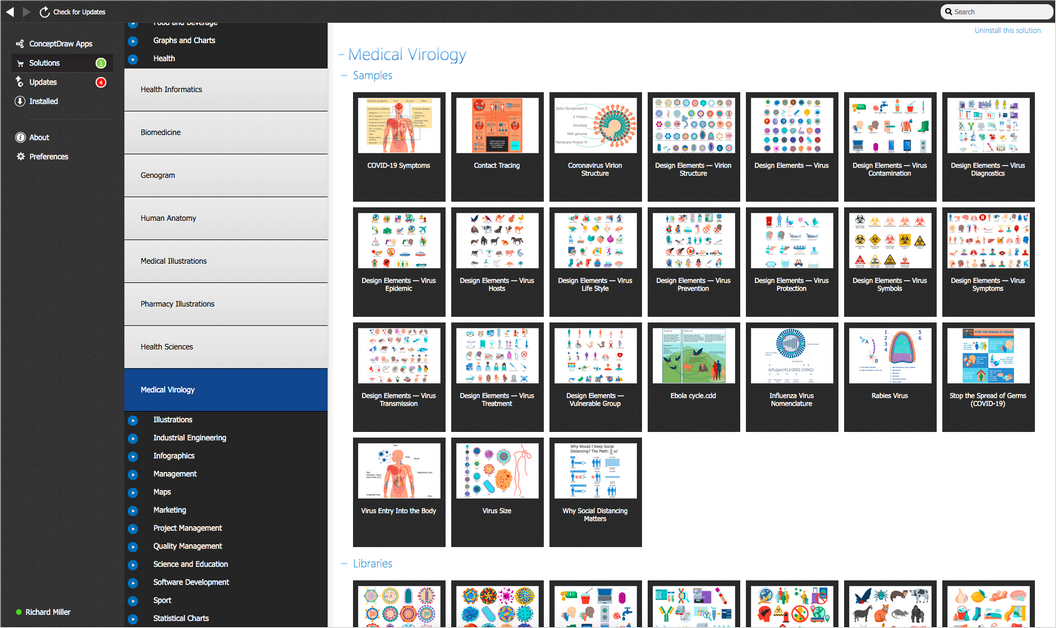Open Coronavirus Virion Structure sample
Image resolution: width=1056 pixels, height=628 pixels.
(x=595, y=147)
